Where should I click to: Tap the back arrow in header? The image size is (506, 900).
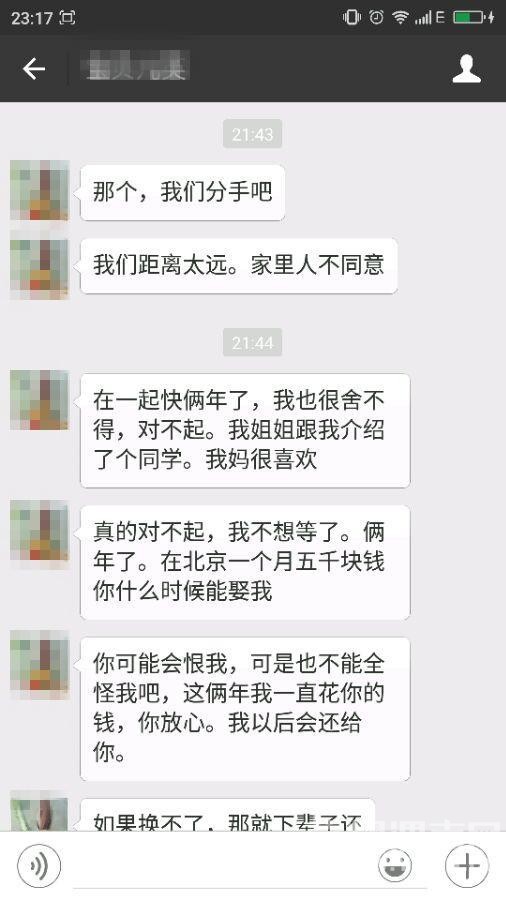(34, 69)
